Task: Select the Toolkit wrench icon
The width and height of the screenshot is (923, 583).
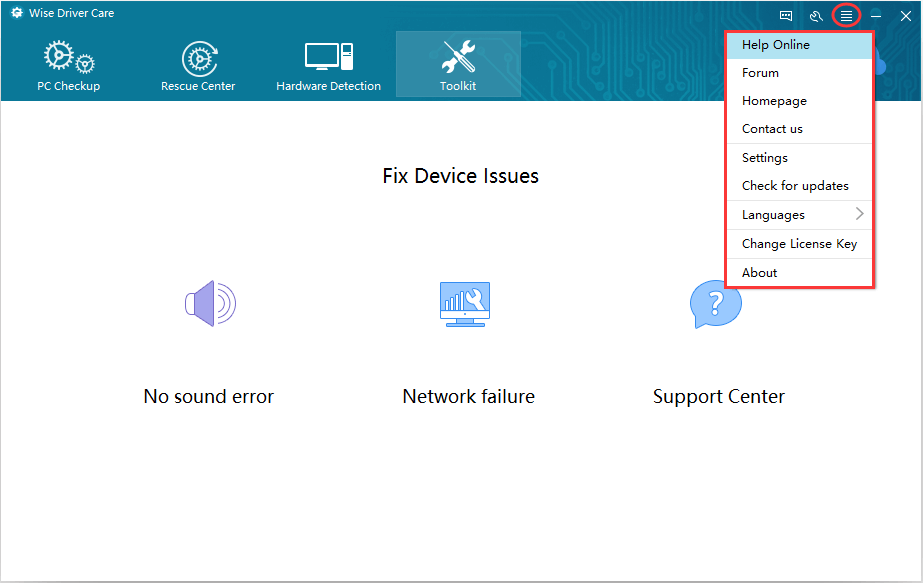Action: (459, 57)
